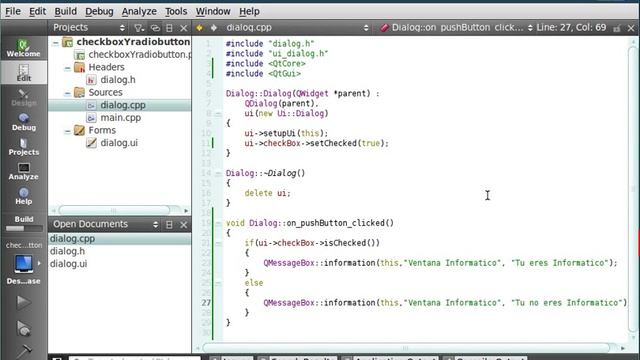Viewport: 640px width, 360px height.
Task: Open the Projects pane filter tree icon
Action: point(139,28)
